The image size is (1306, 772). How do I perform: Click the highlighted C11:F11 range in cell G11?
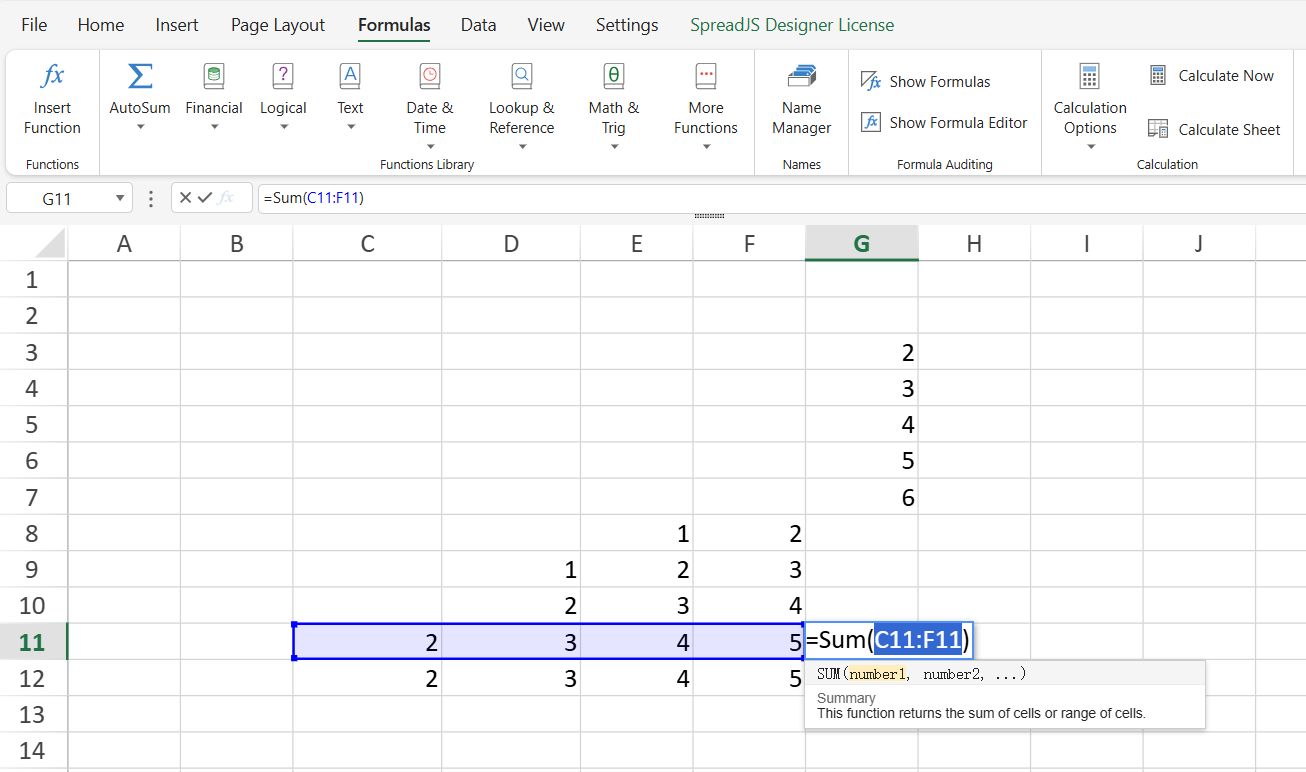pos(918,640)
